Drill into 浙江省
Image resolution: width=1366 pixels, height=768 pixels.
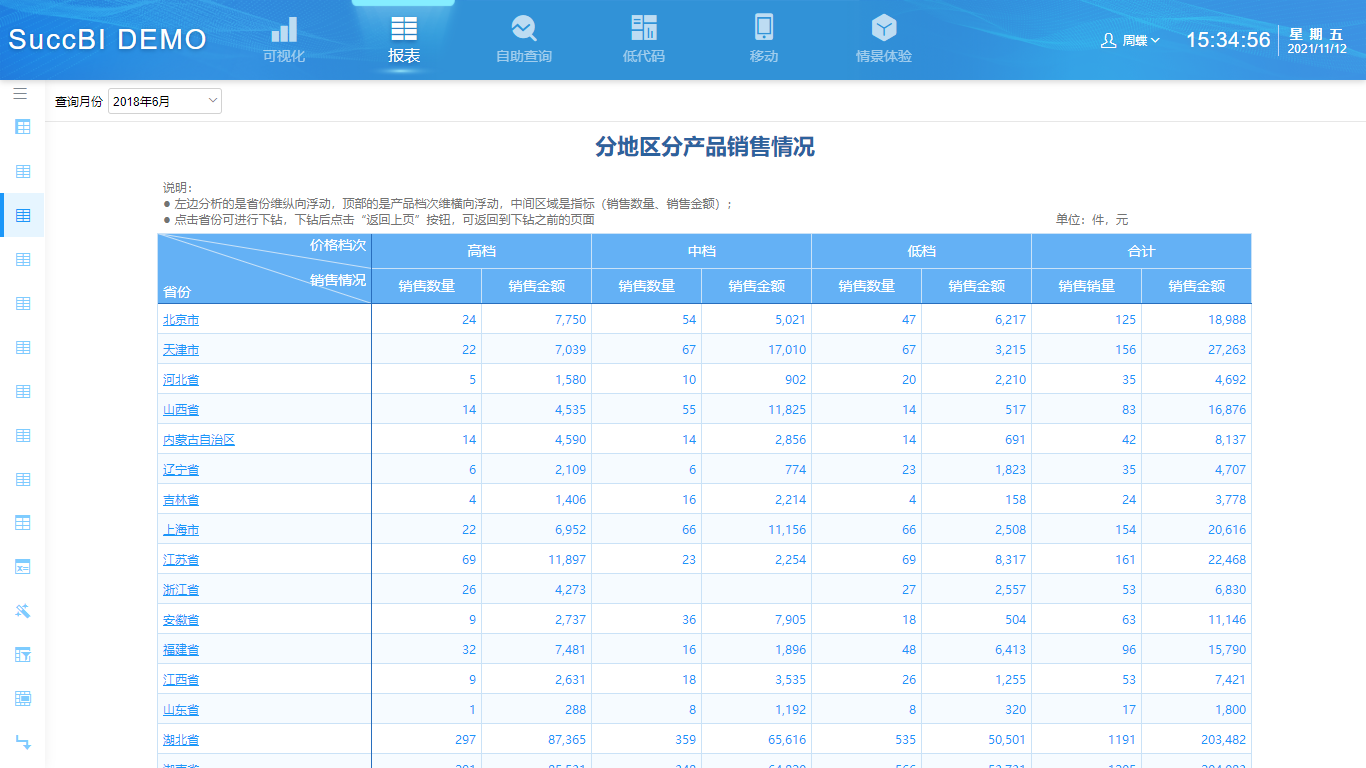(x=181, y=590)
